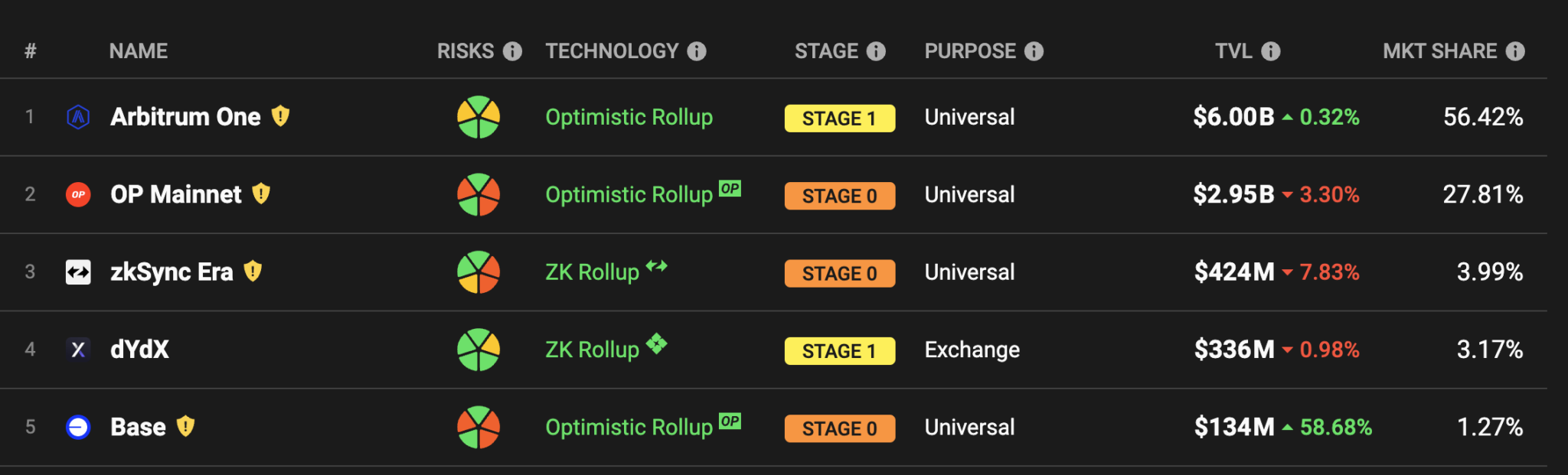The image size is (1568, 475).
Task: Click the STAGE 0 badge for zkSync Era
Action: coord(840,274)
